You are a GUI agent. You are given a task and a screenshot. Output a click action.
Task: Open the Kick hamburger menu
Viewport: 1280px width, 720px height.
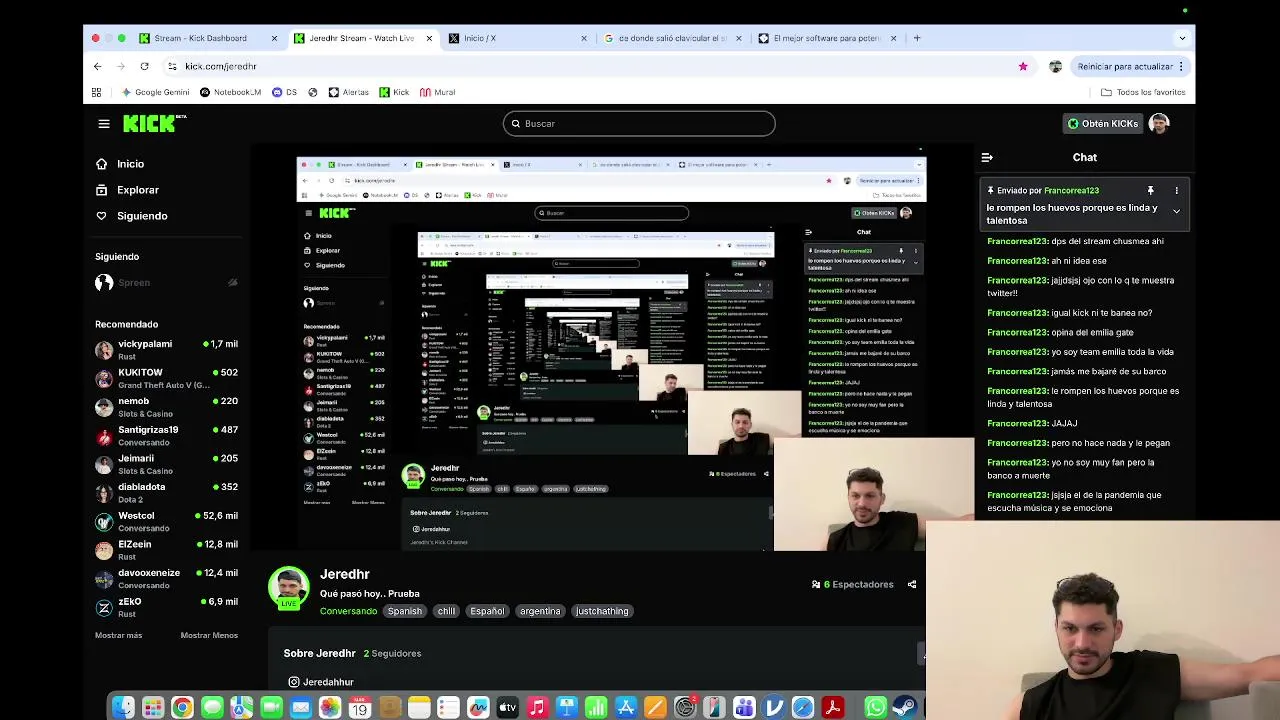104,124
